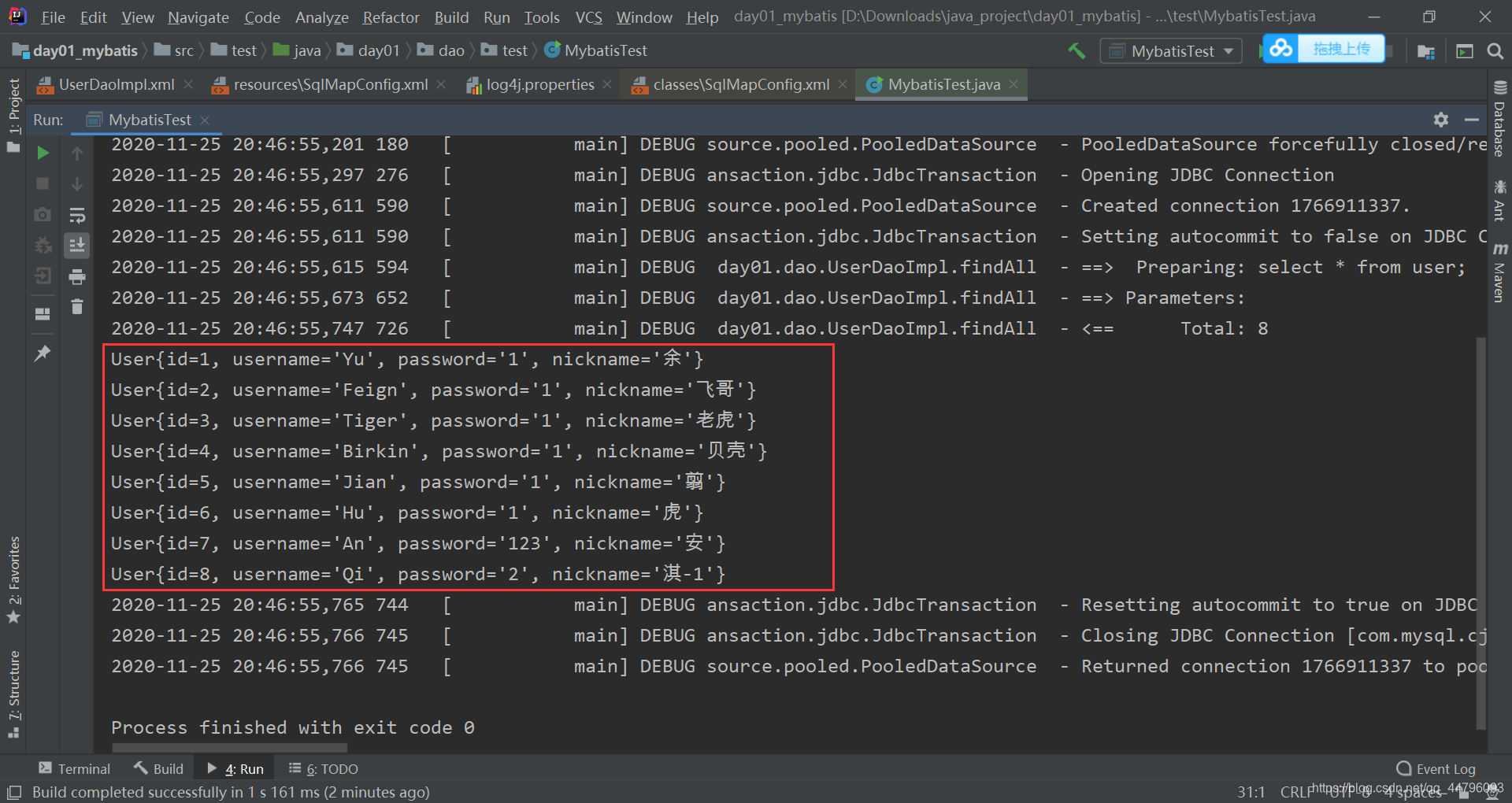This screenshot has height=803, width=1512.
Task: Click day01_mybatis in navigation breadcrumb
Action: 76,51
